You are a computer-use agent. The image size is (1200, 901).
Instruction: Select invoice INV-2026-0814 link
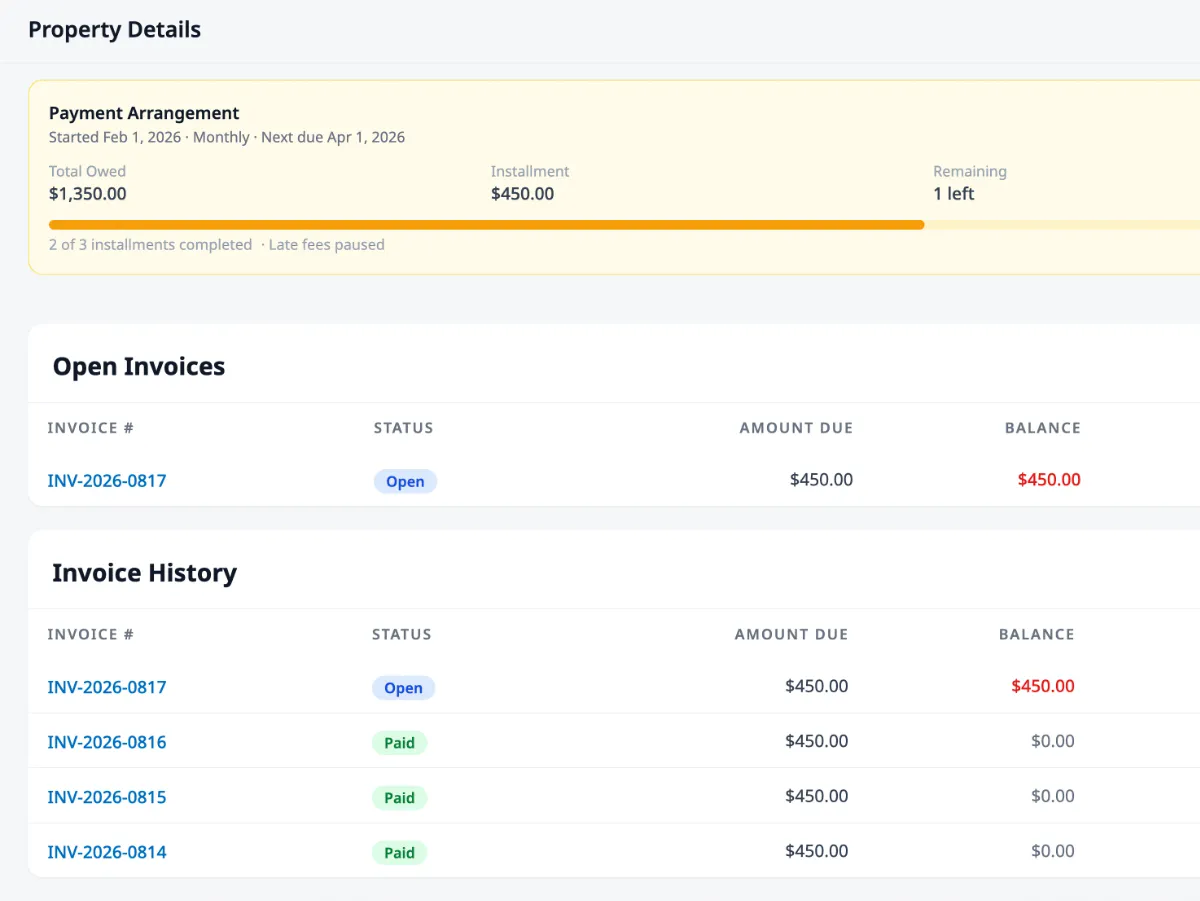click(x=107, y=852)
